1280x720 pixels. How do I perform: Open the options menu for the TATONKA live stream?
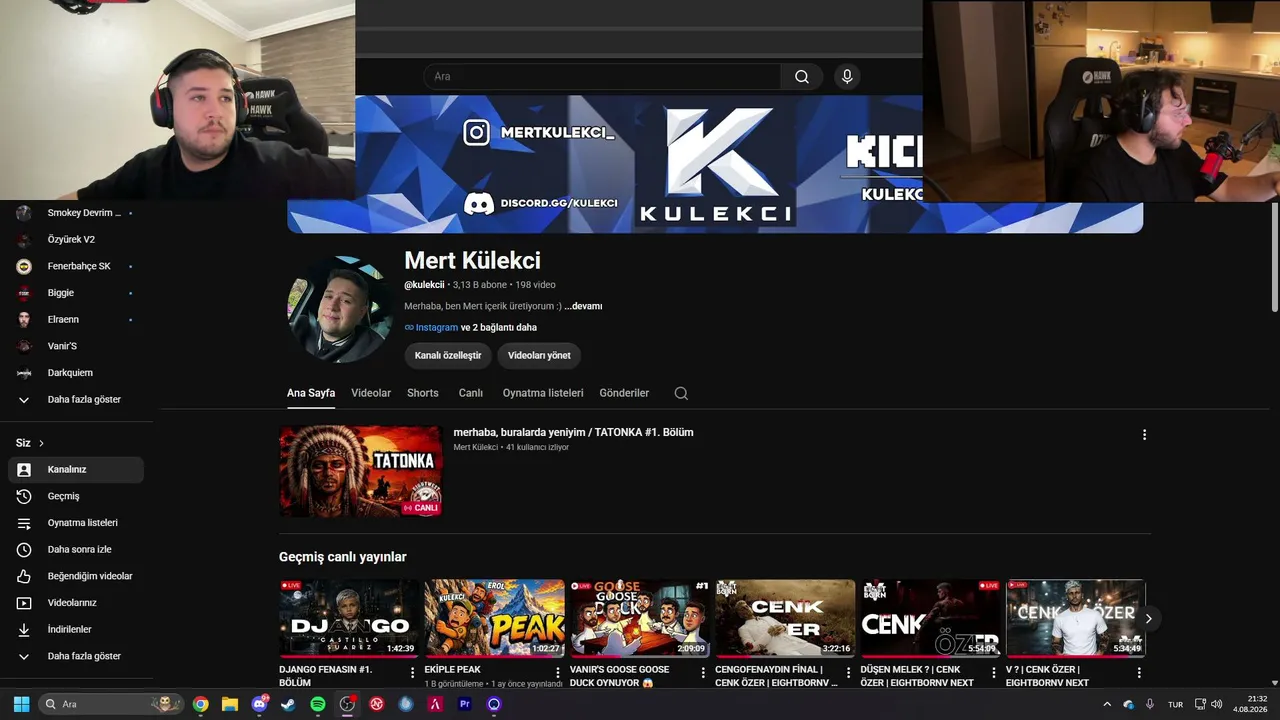pos(1144,435)
